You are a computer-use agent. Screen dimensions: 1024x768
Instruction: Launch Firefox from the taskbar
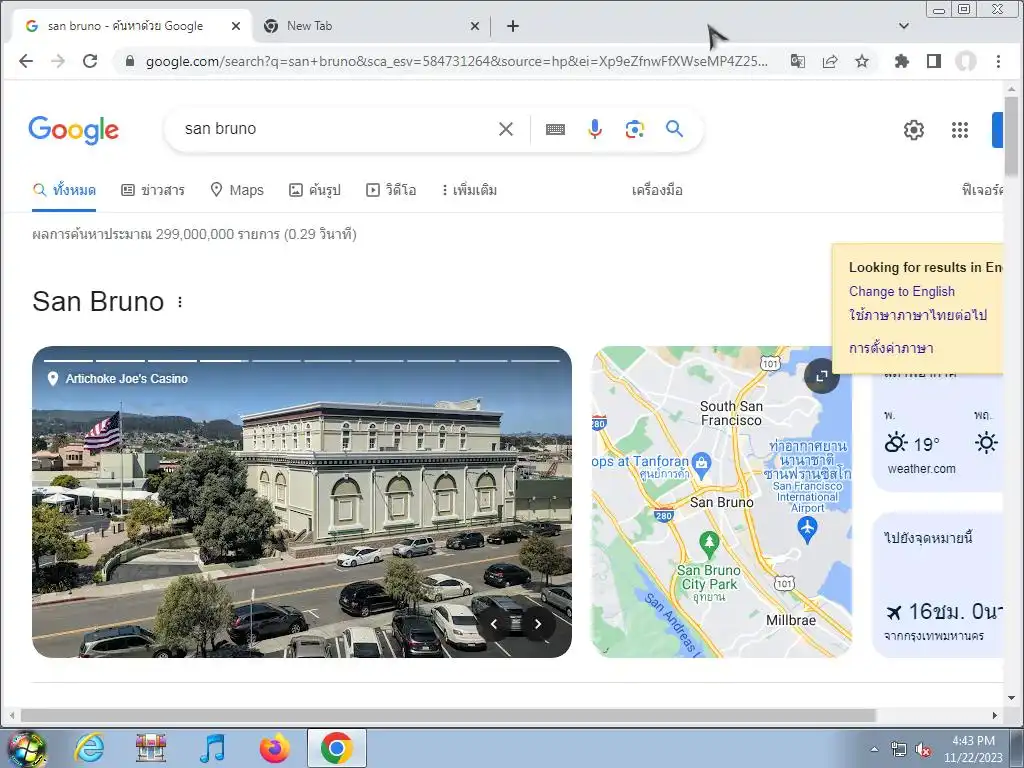click(274, 748)
